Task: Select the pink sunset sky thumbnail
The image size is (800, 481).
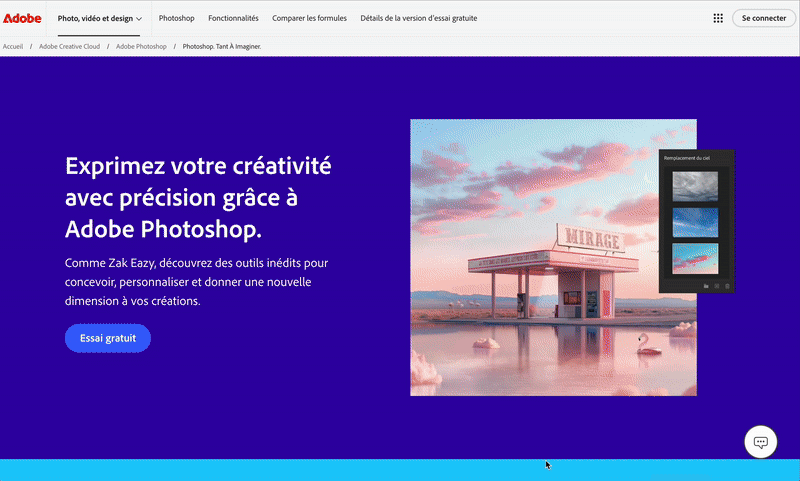Action: point(695,259)
